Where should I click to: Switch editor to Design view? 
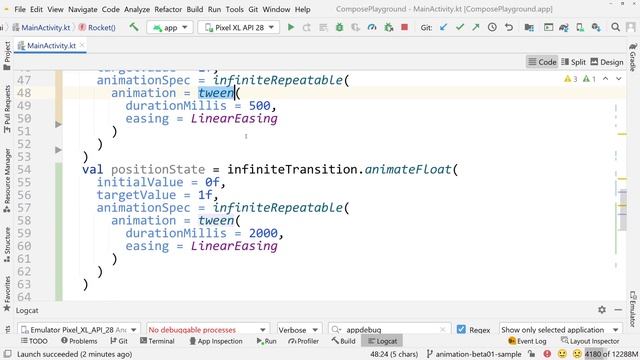point(607,62)
